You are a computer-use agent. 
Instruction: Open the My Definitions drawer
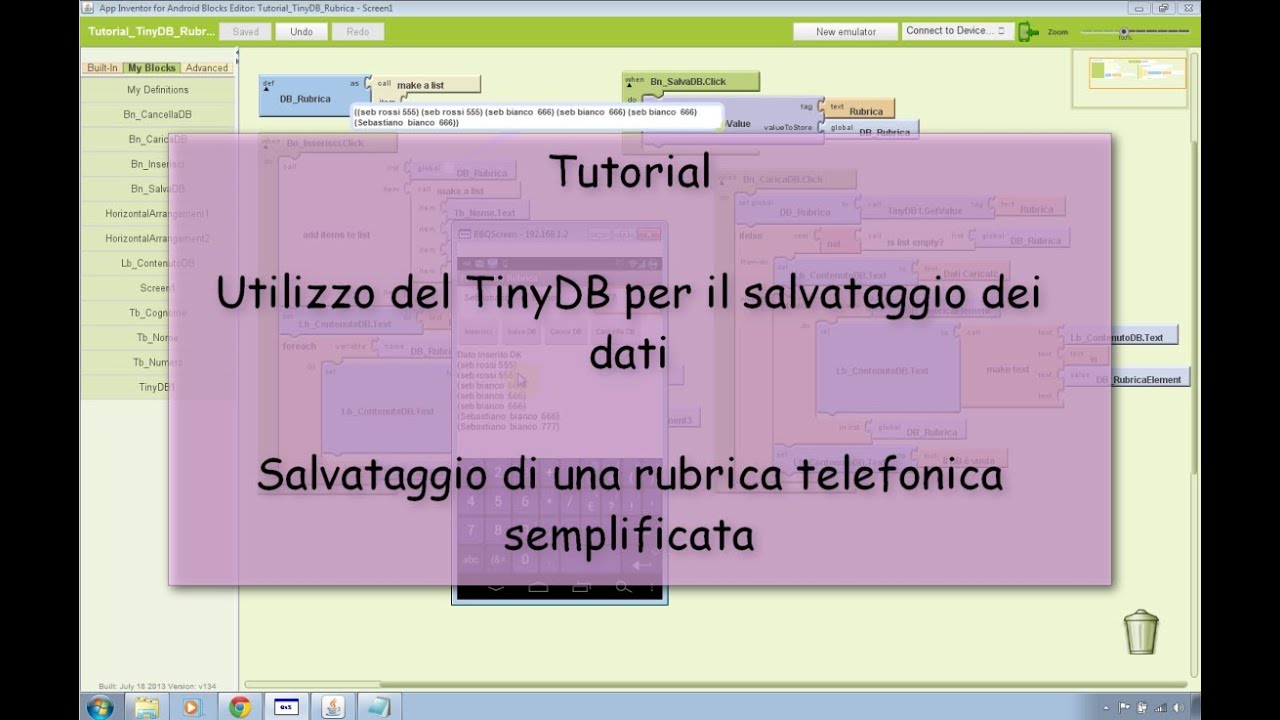[157, 90]
